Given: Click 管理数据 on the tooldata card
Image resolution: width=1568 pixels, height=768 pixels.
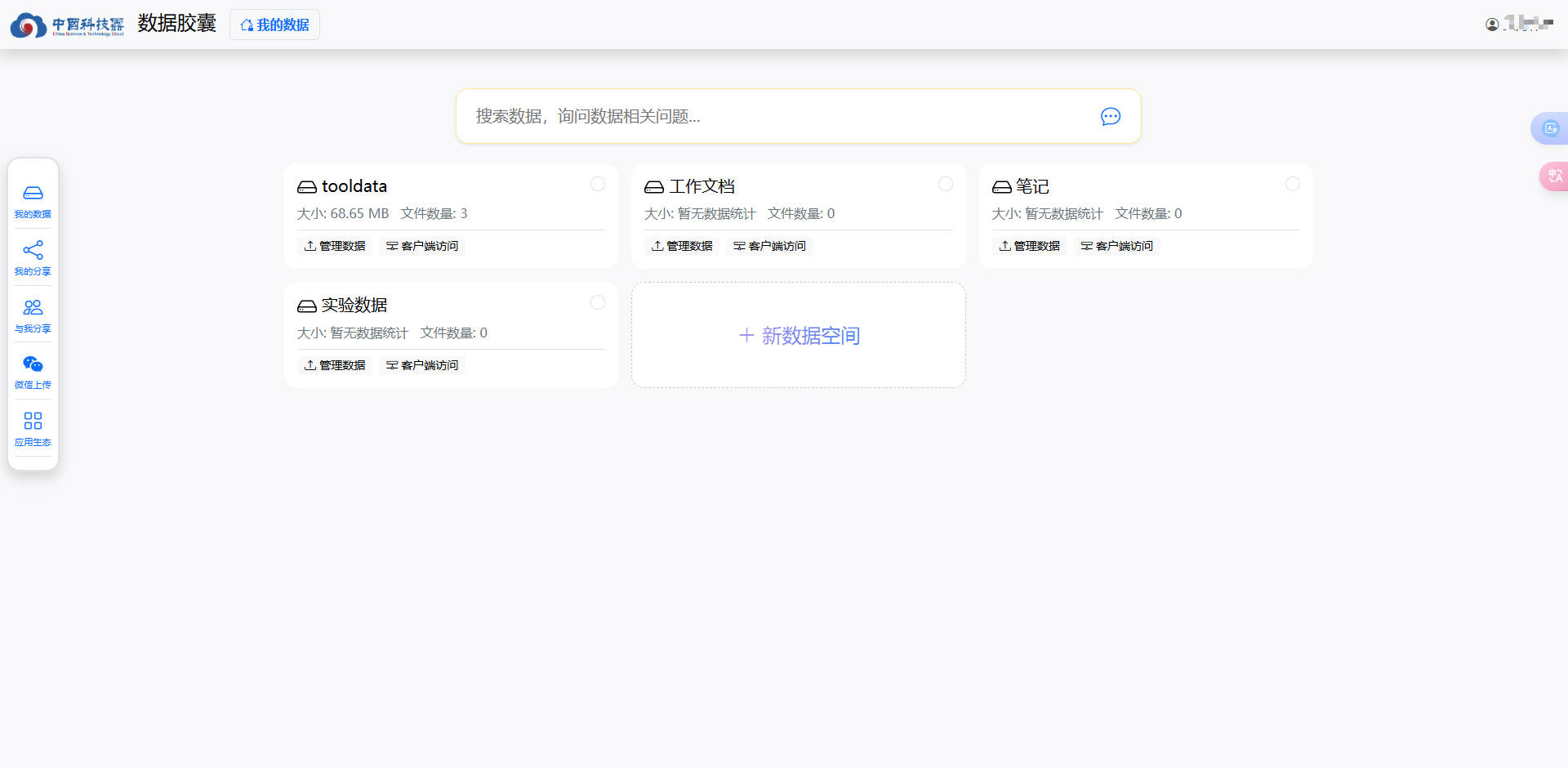Looking at the screenshot, I should 335,246.
